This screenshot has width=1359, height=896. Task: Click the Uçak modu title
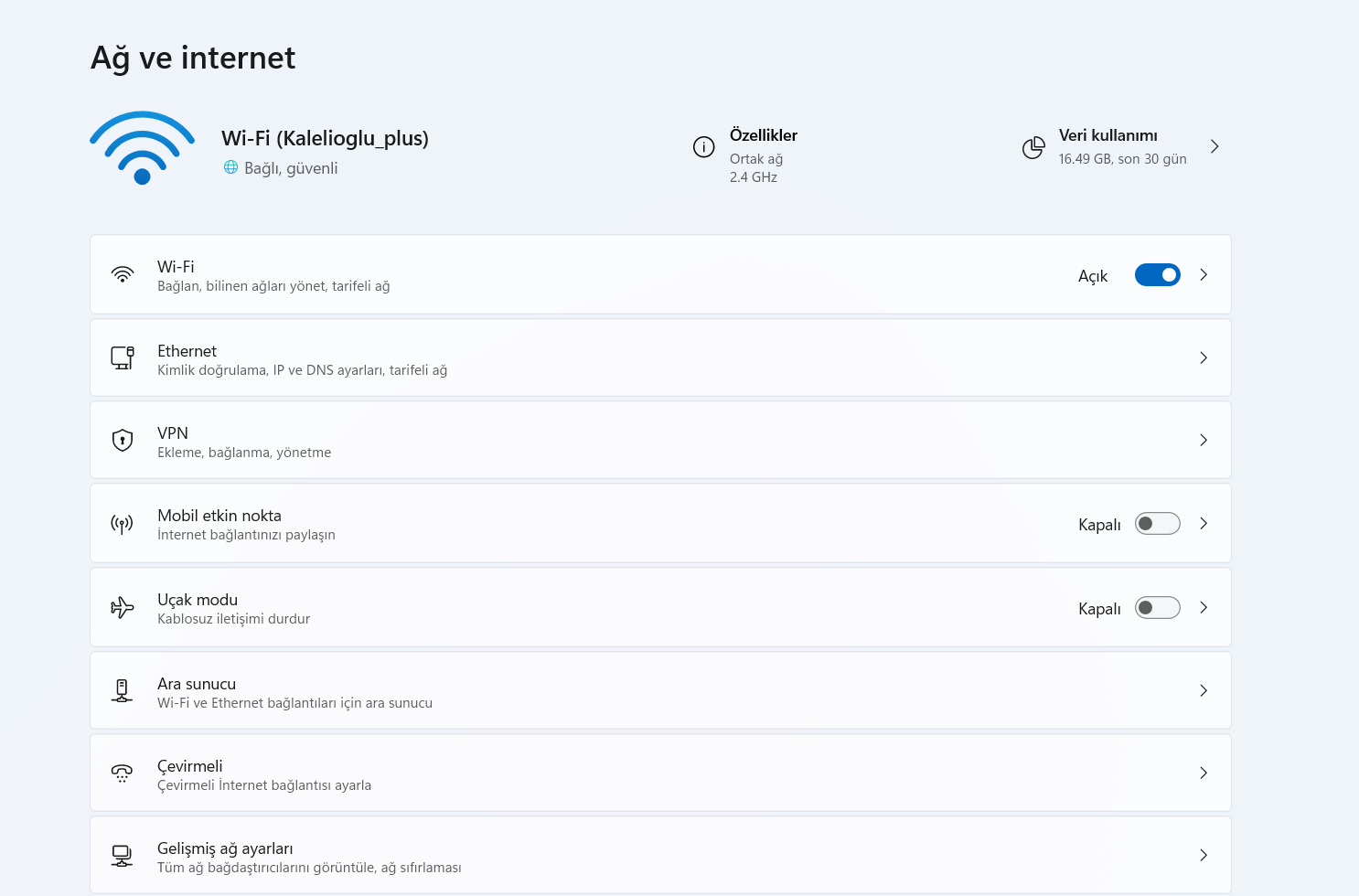(198, 600)
